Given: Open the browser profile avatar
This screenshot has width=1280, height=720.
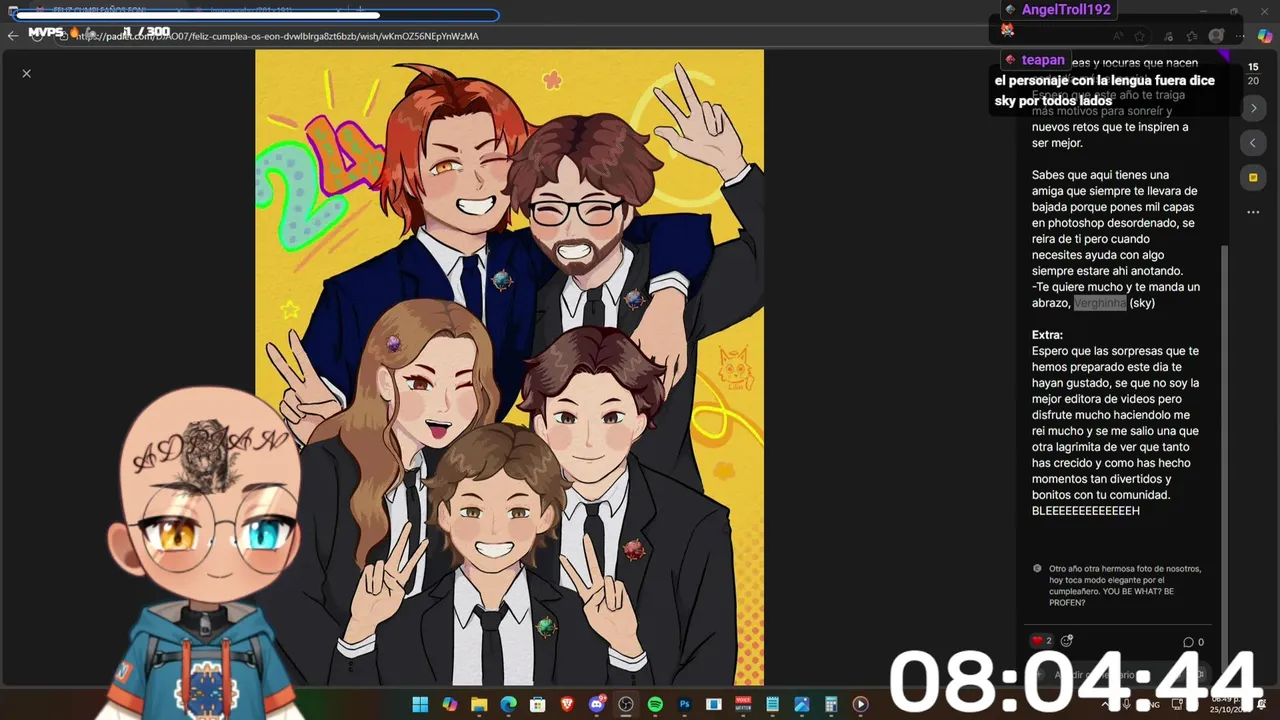Looking at the screenshot, I should (1217, 36).
